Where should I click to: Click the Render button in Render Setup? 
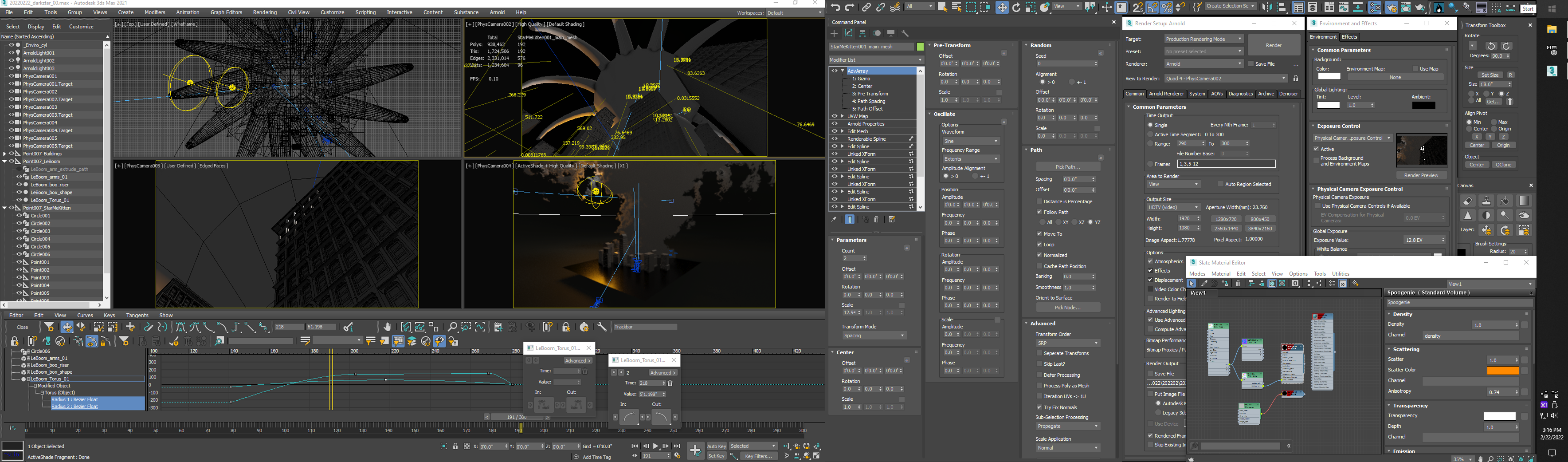point(1274,45)
